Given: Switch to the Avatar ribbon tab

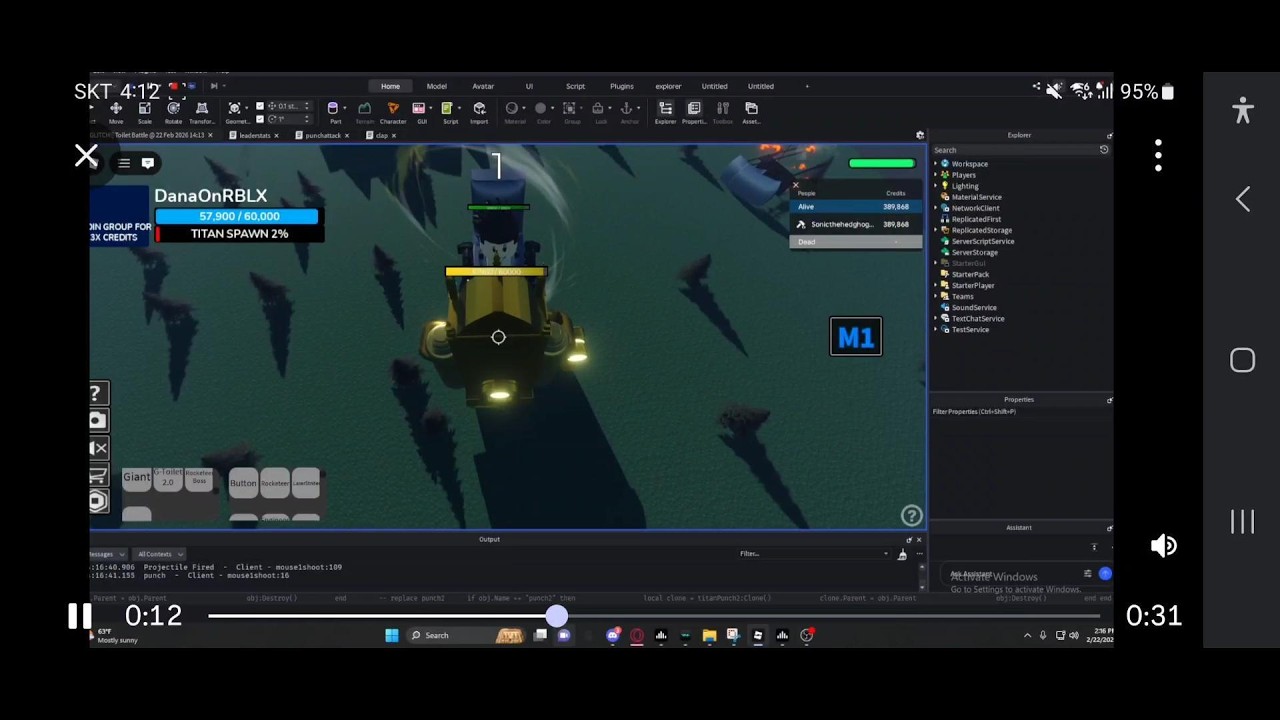Looking at the screenshot, I should [483, 86].
